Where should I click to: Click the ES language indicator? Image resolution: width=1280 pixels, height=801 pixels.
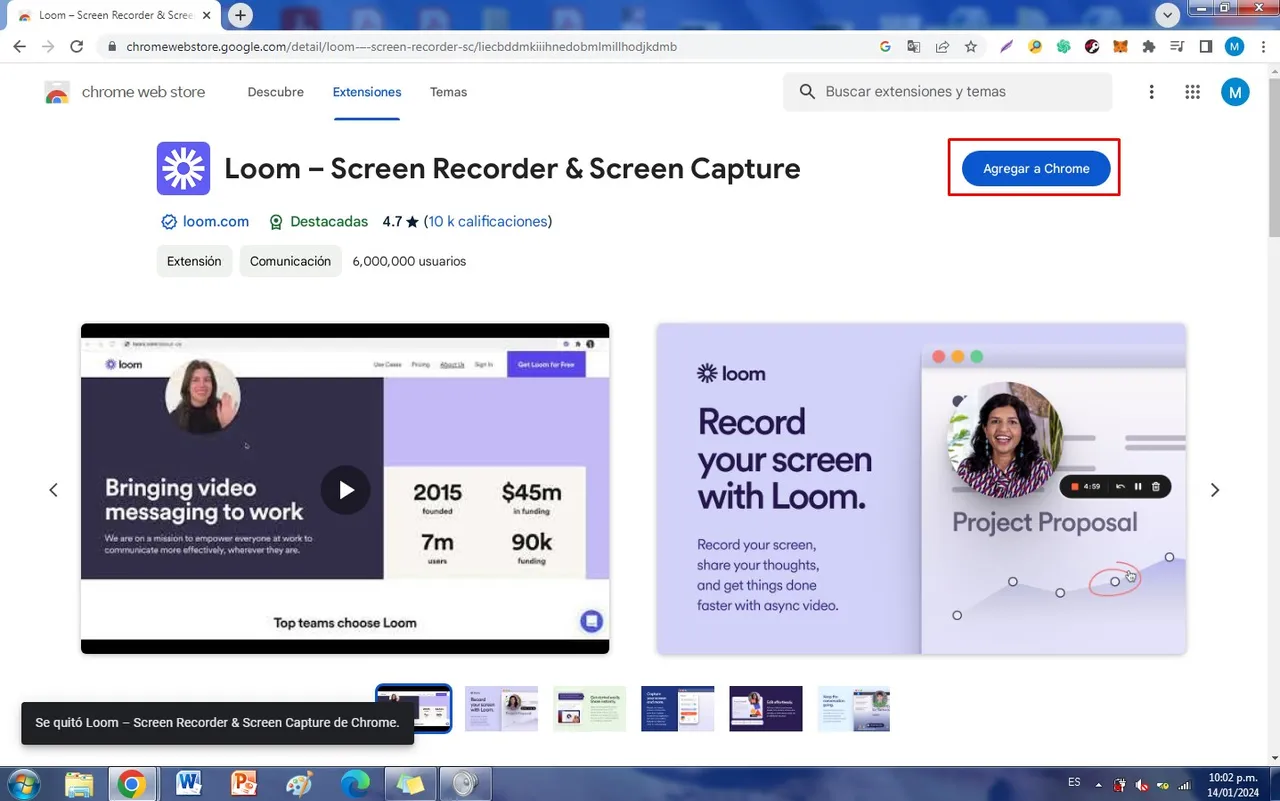1074,782
